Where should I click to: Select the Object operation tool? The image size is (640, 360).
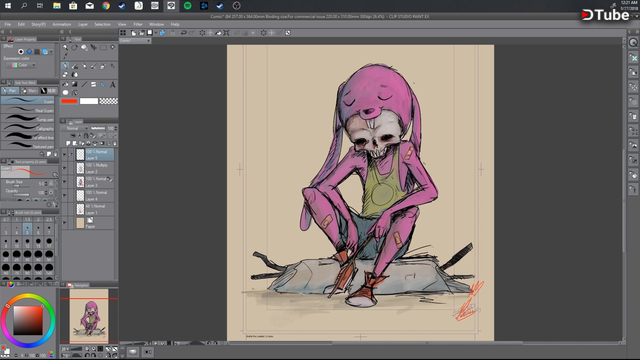click(84, 47)
